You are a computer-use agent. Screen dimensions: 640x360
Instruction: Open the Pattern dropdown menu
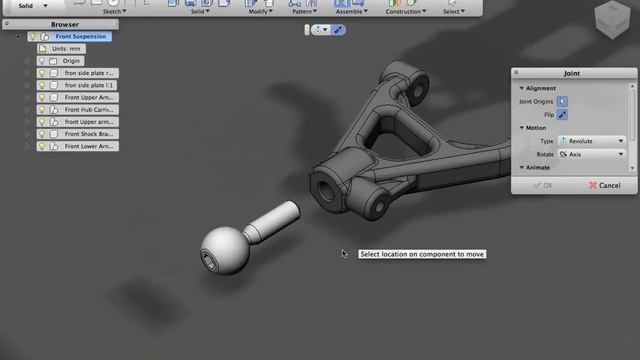(x=304, y=11)
